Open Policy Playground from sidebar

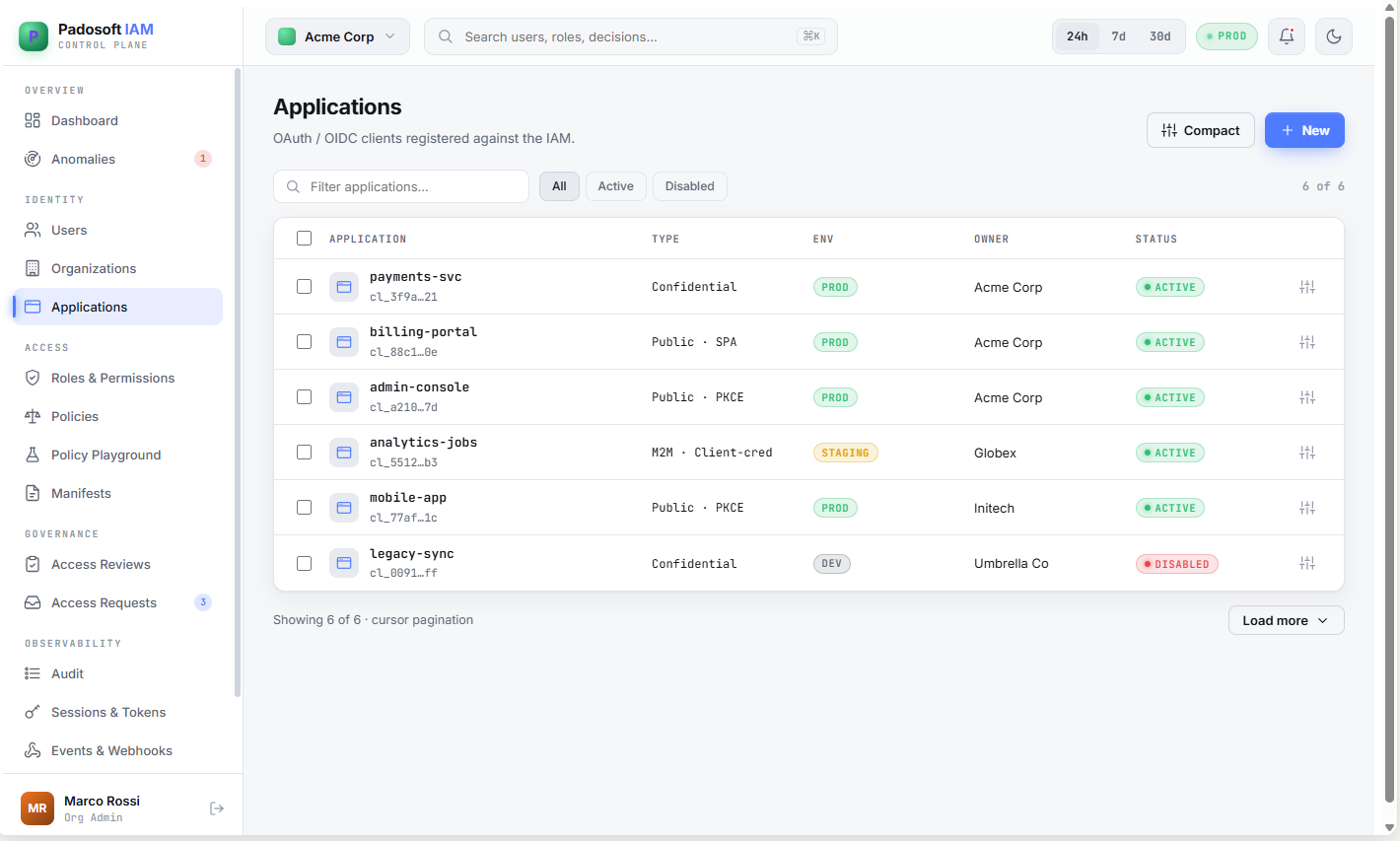tap(117, 455)
